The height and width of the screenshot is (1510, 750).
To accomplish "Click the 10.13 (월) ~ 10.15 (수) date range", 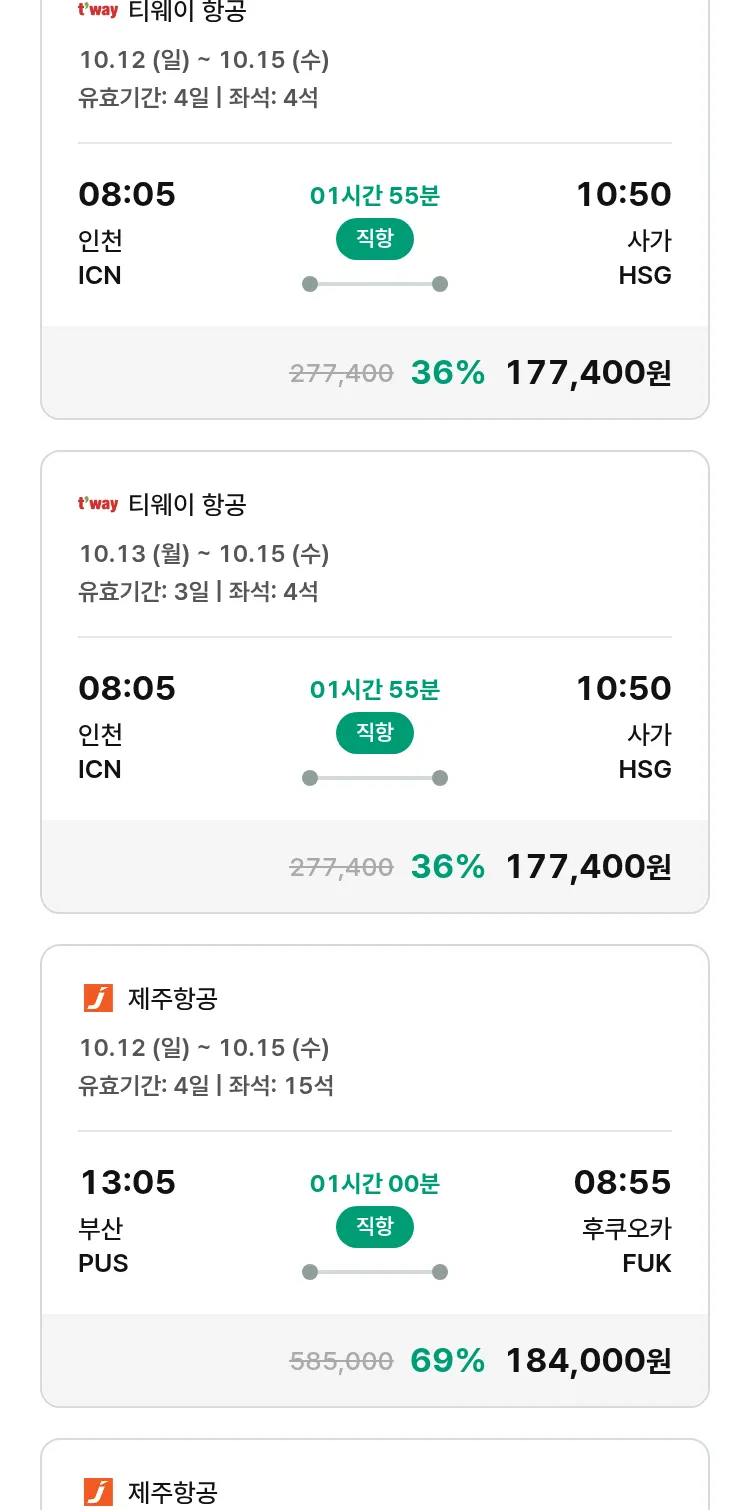I will 204,554.
